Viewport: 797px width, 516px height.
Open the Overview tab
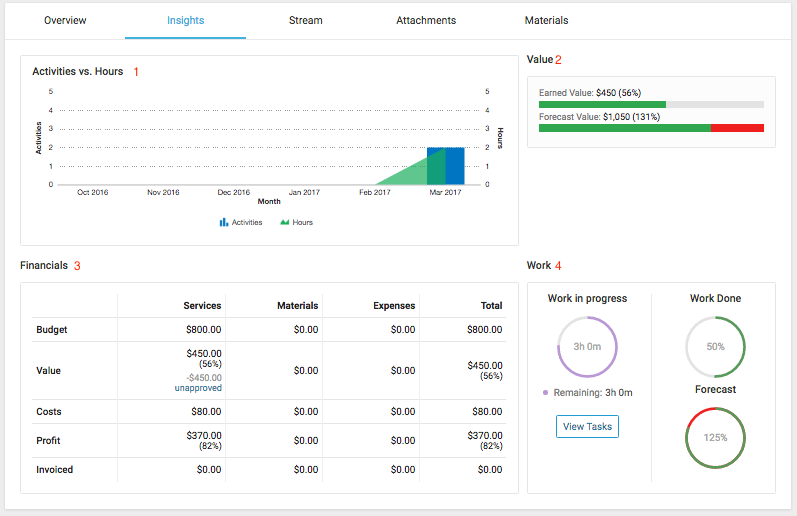coord(65,20)
